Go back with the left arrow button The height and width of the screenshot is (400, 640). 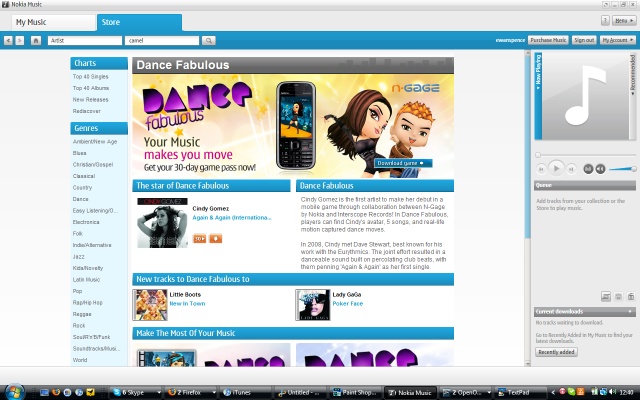click(x=8, y=40)
